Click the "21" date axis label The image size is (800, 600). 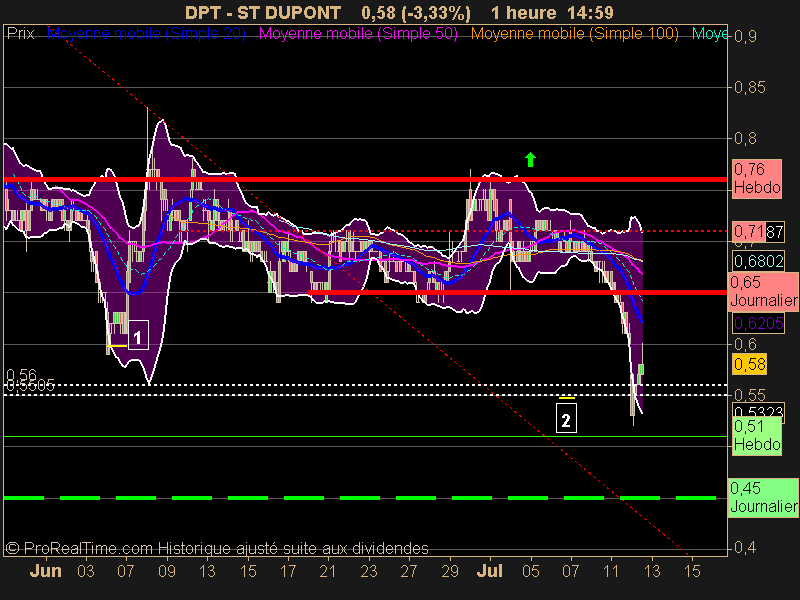tap(328, 571)
